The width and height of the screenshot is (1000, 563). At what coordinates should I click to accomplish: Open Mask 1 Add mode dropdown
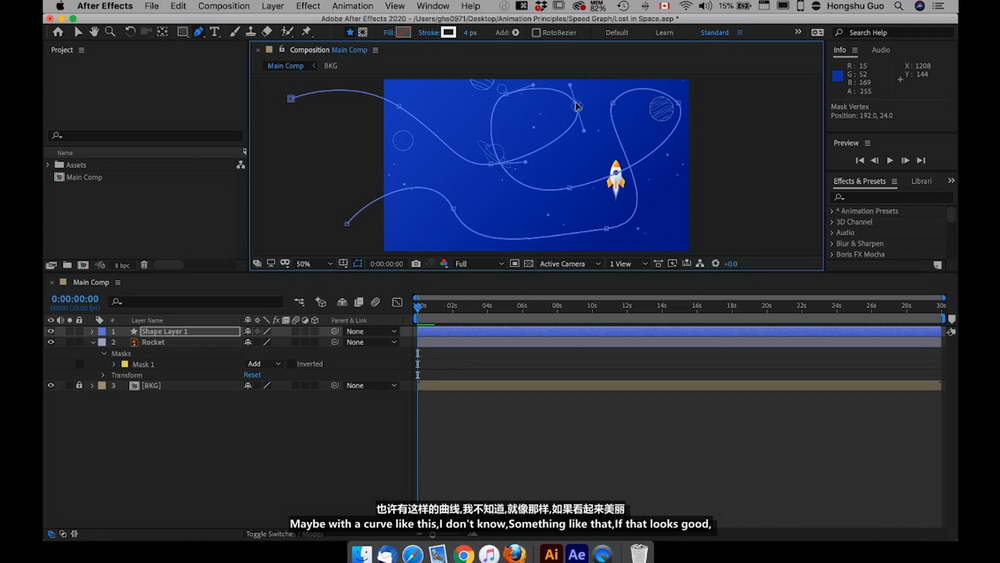click(x=263, y=364)
